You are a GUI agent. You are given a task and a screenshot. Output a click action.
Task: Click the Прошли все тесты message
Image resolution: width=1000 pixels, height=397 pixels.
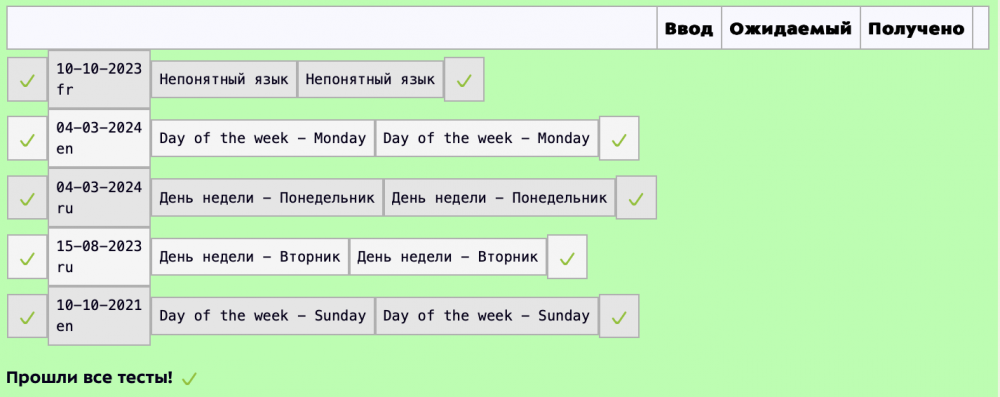[89, 378]
